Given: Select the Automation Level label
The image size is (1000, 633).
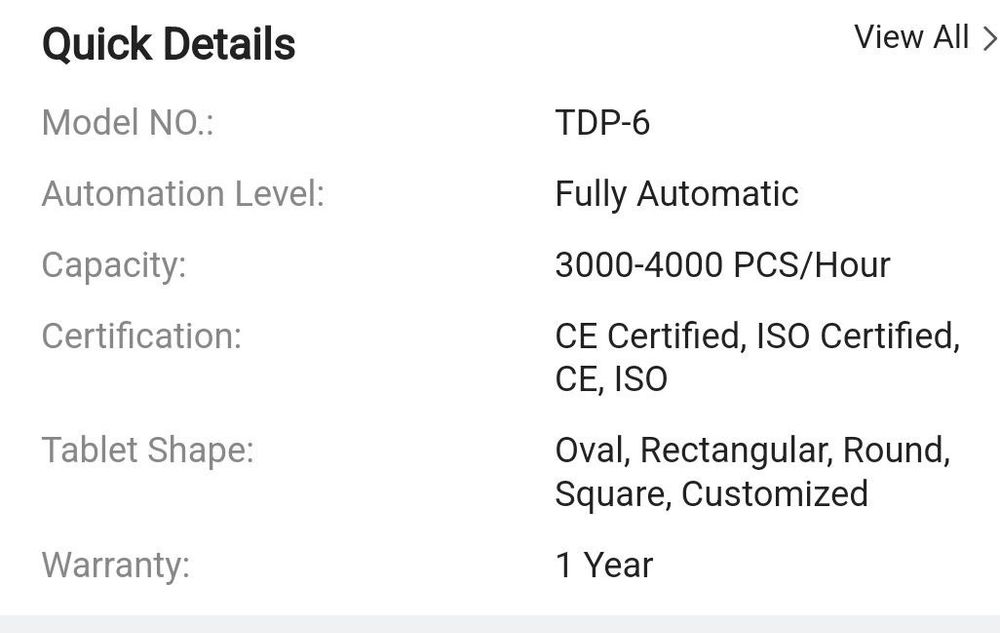Looking at the screenshot, I should click(x=183, y=193).
